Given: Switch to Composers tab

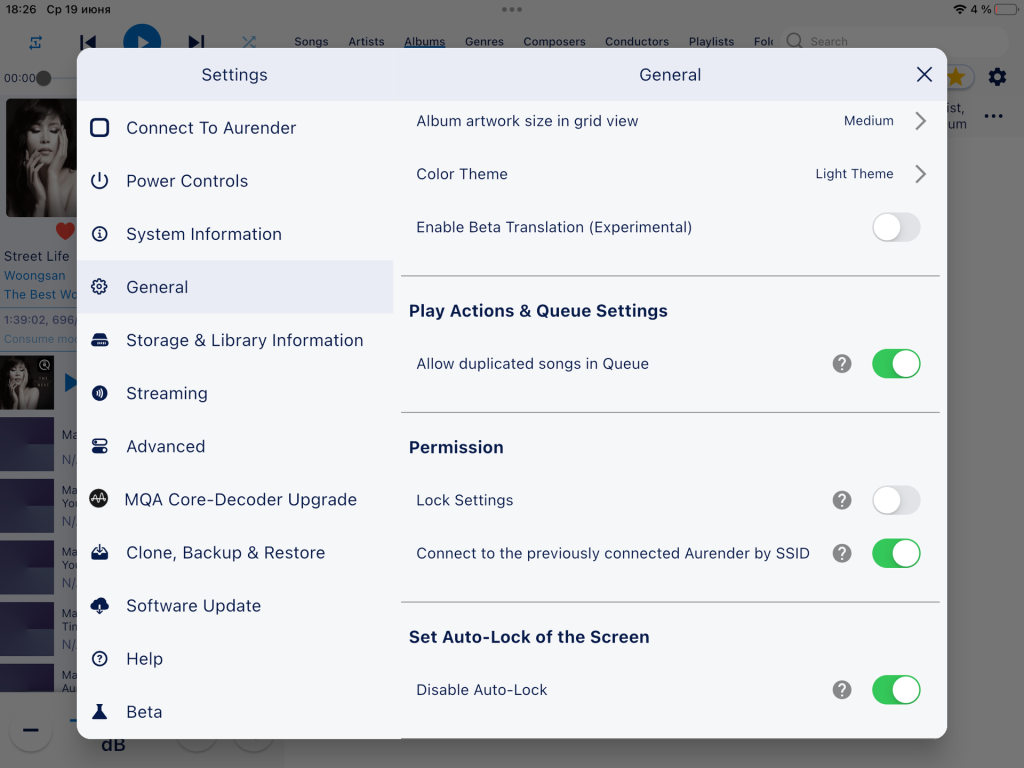Looking at the screenshot, I should click(554, 41).
